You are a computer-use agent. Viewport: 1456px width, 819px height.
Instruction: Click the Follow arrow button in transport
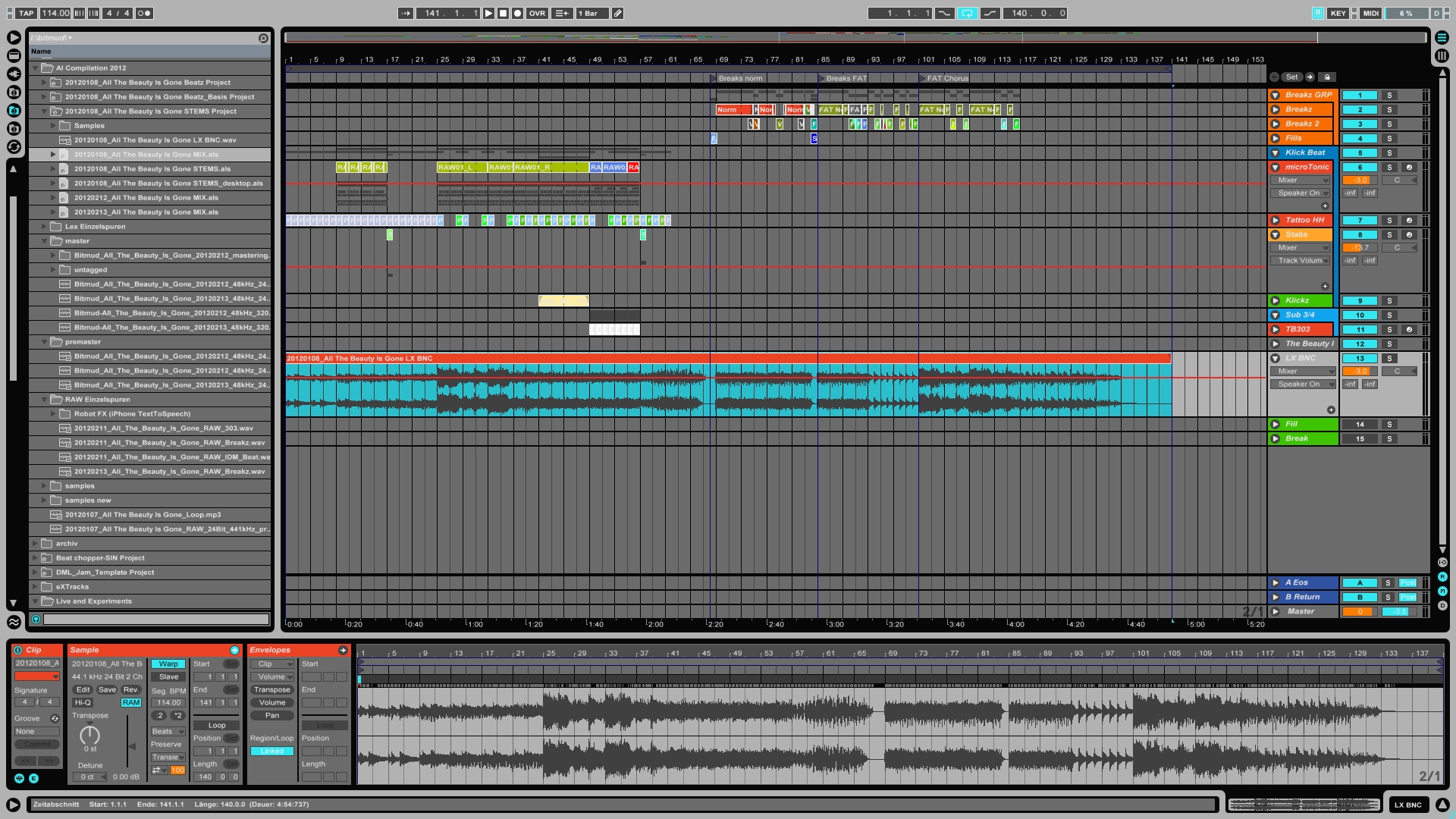(x=406, y=13)
